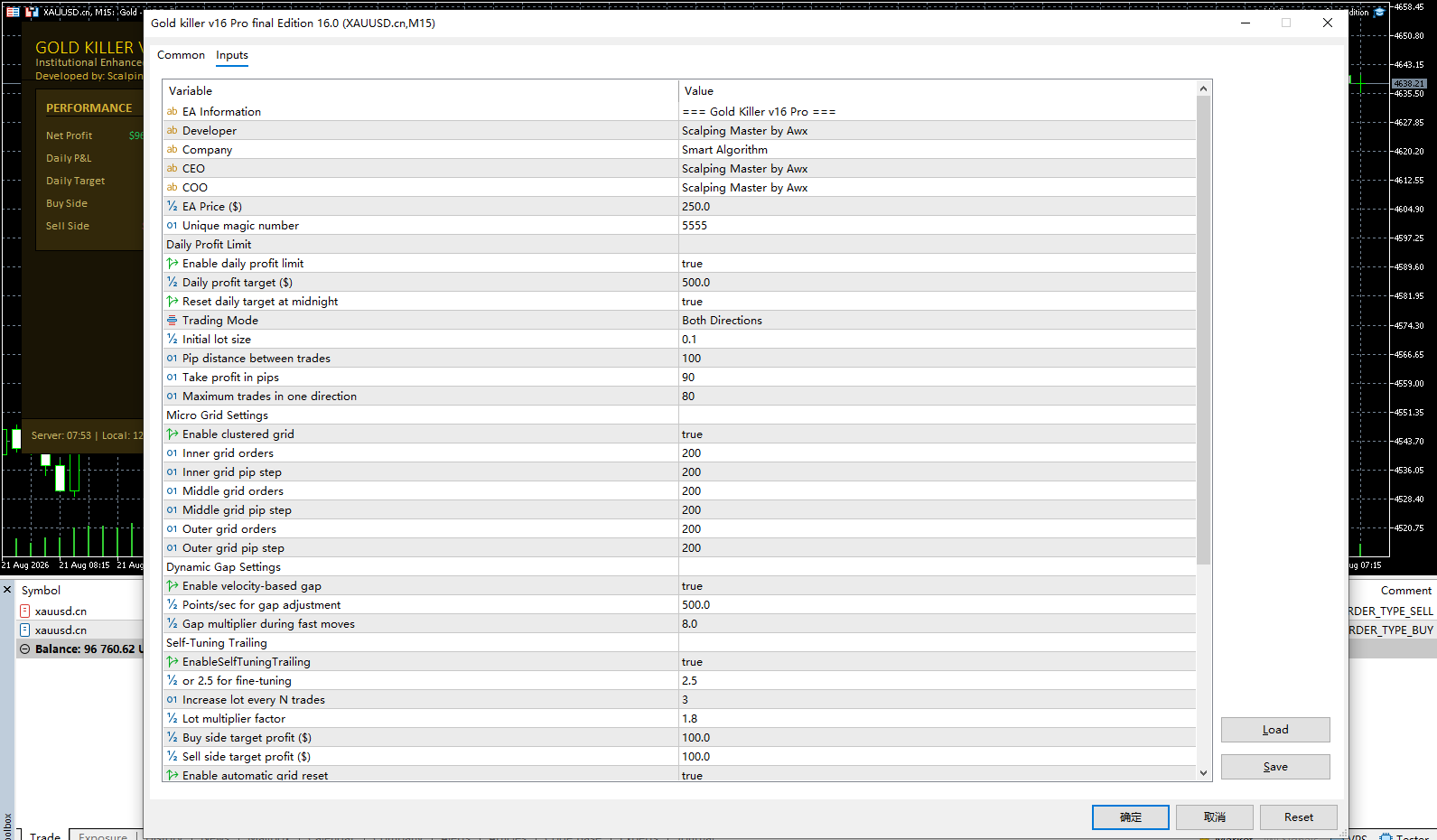This screenshot has height=840, width=1437.
Task: Open Trading Mode Both Directions dropdown value
Action: tap(937, 321)
